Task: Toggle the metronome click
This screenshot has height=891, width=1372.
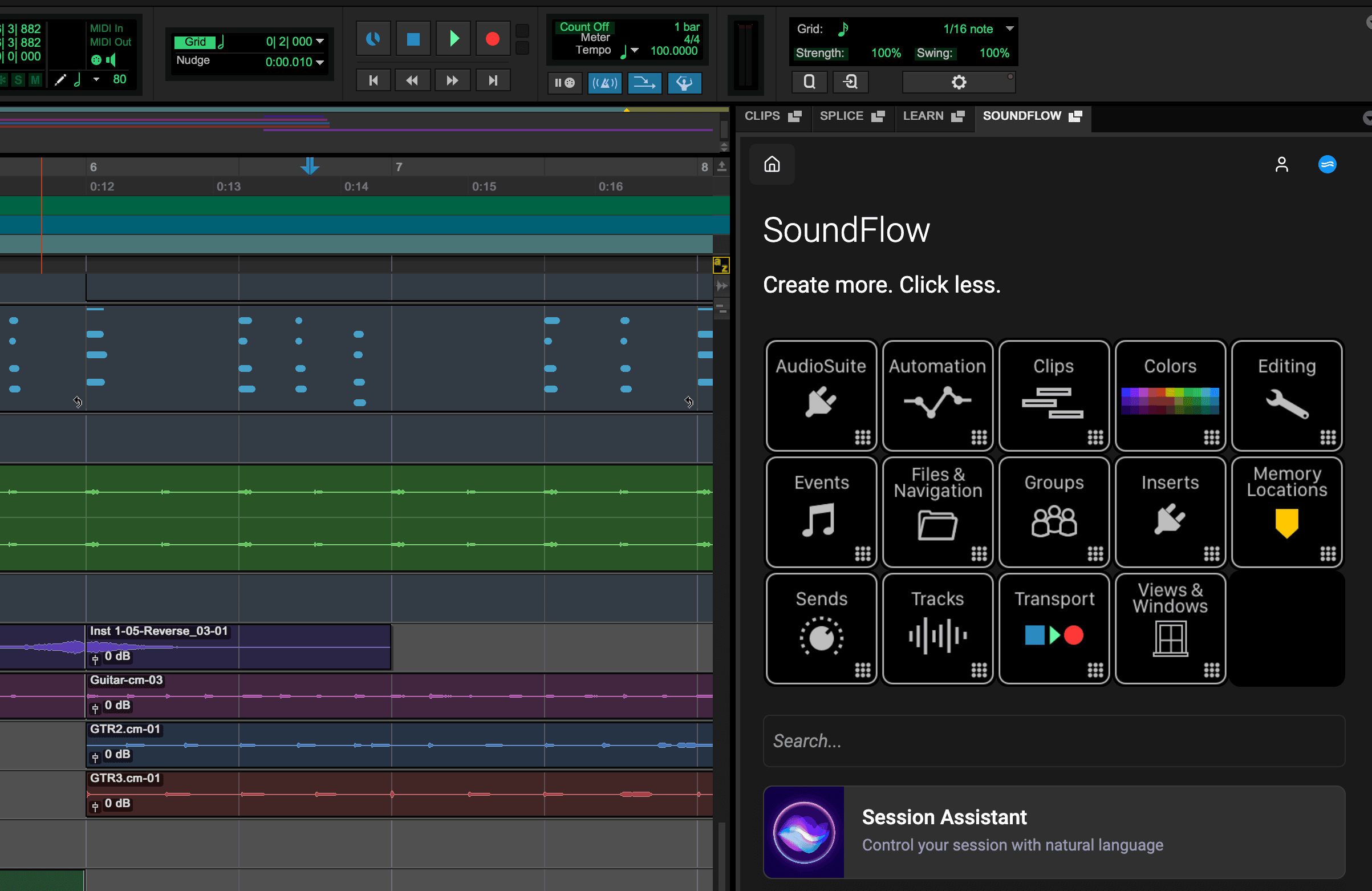Action: [604, 83]
